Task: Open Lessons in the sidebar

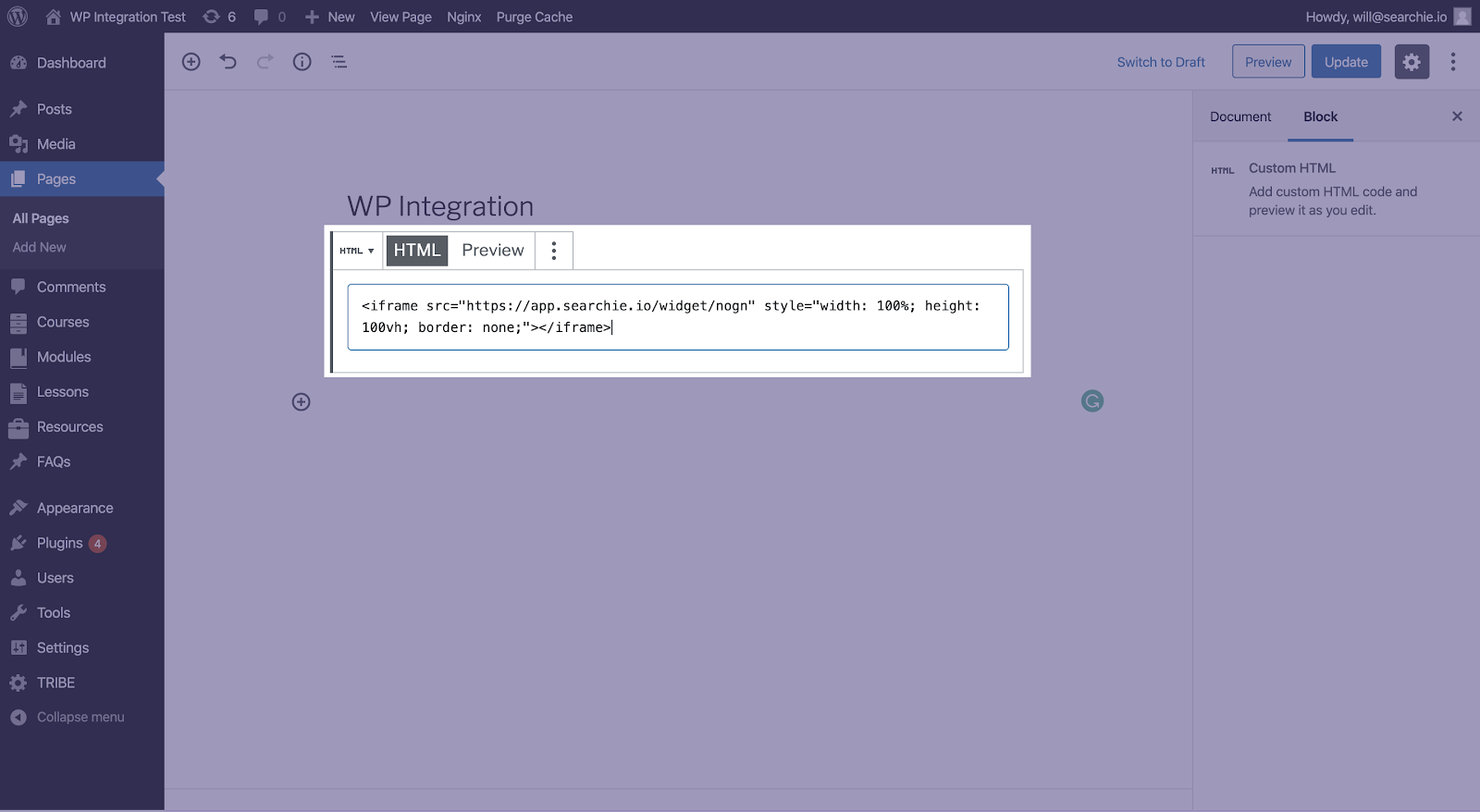Action: coord(82,392)
